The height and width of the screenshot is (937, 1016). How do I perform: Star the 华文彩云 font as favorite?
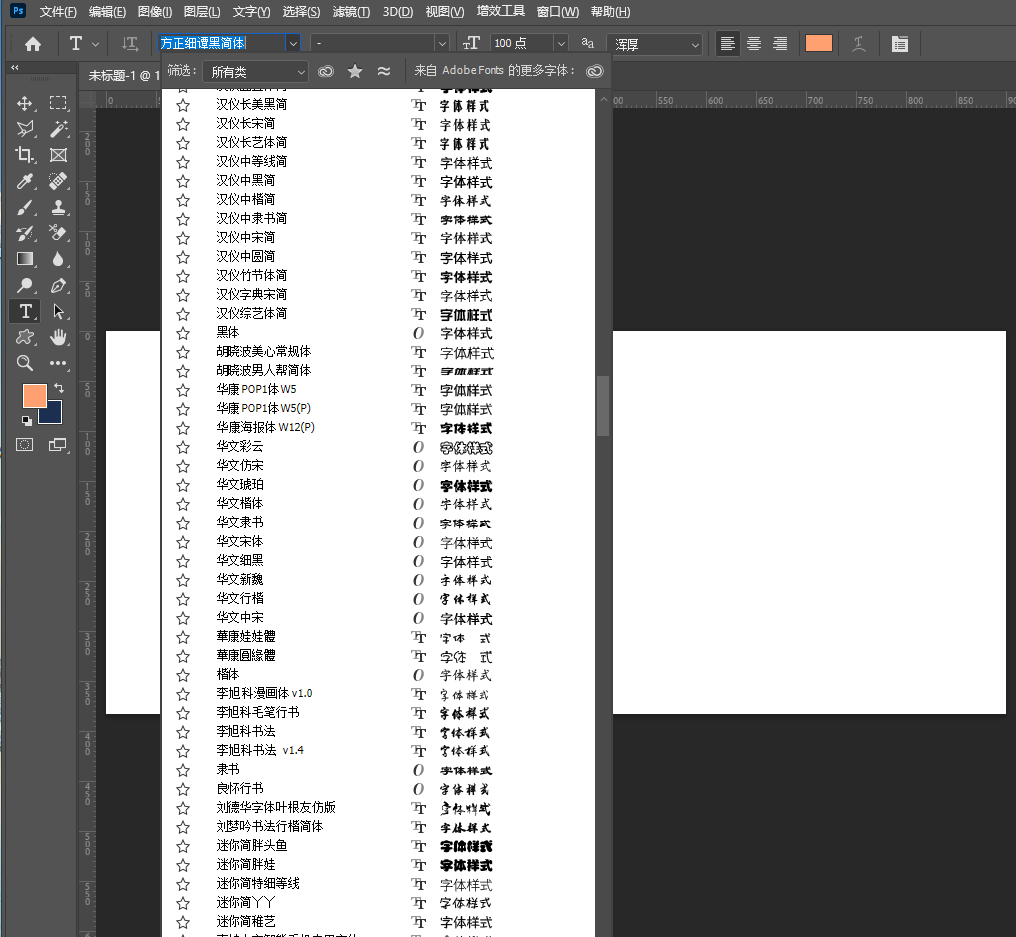point(183,447)
